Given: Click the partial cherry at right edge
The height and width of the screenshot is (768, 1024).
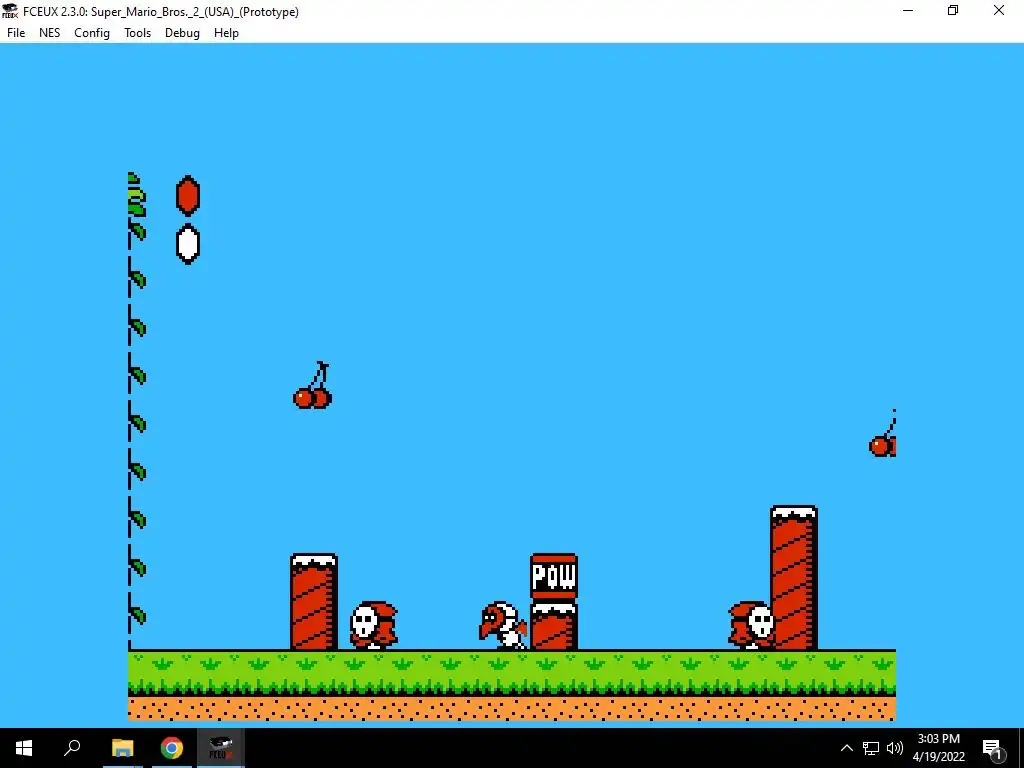Looking at the screenshot, I should (x=883, y=434).
